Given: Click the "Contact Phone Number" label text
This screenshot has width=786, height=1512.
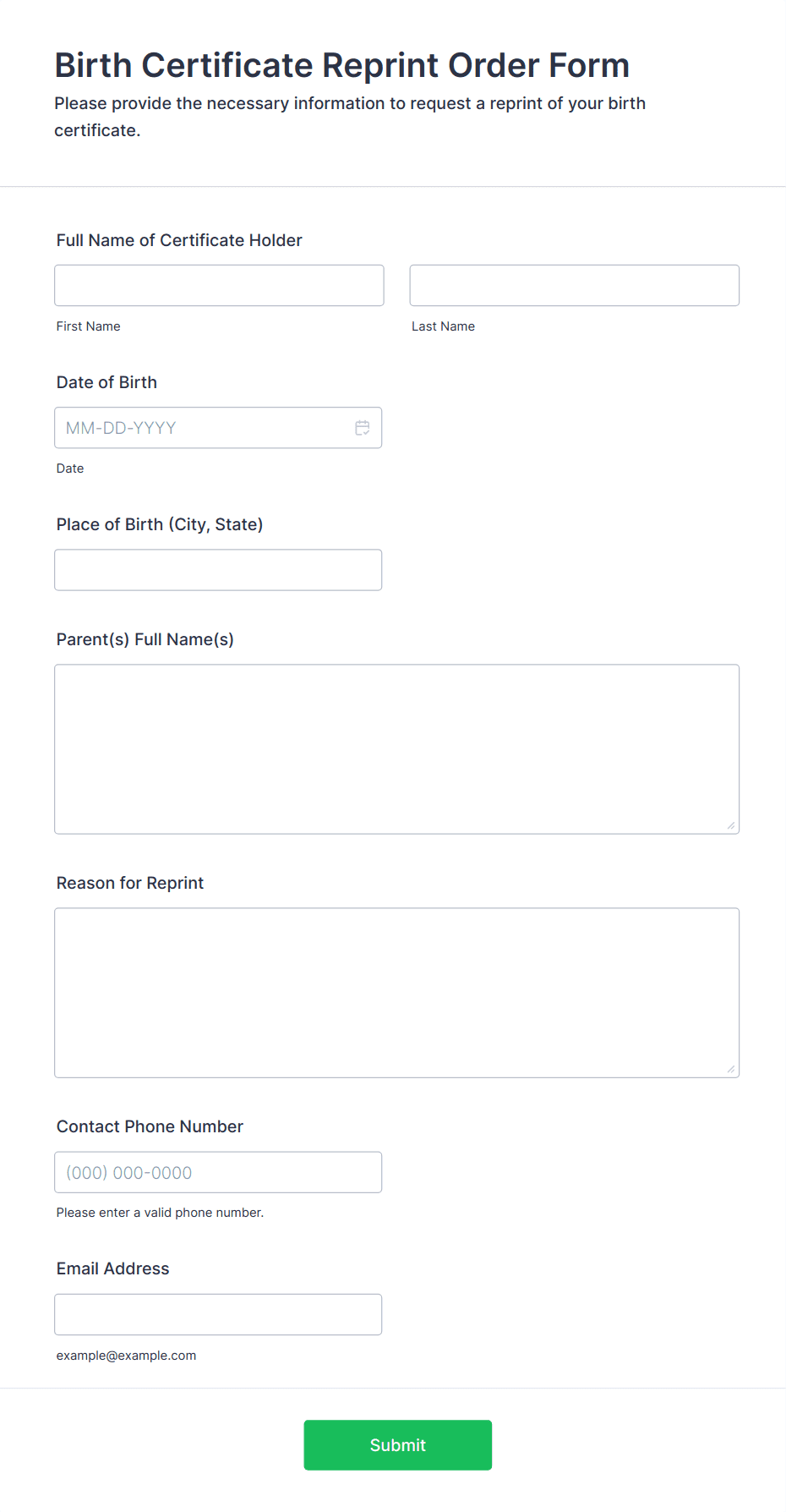Looking at the screenshot, I should [150, 1126].
